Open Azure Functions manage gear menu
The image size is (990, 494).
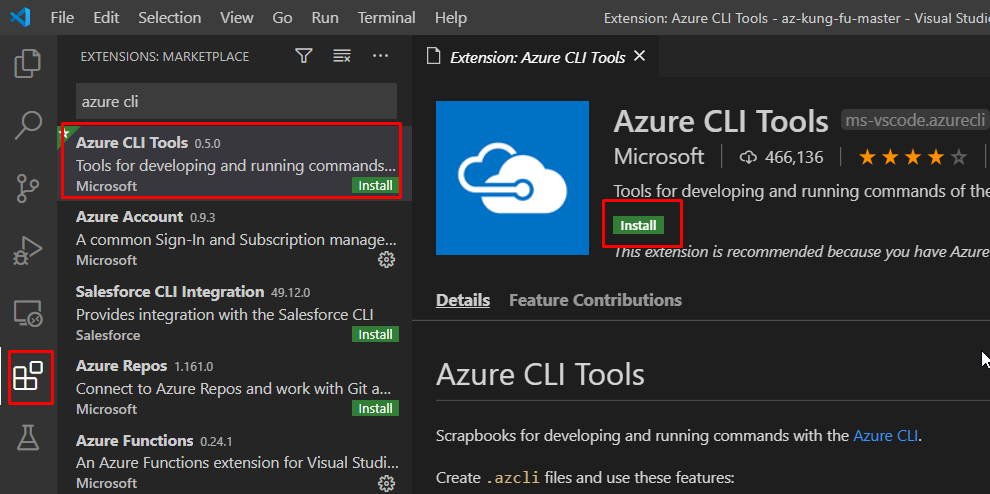click(x=386, y=484)
